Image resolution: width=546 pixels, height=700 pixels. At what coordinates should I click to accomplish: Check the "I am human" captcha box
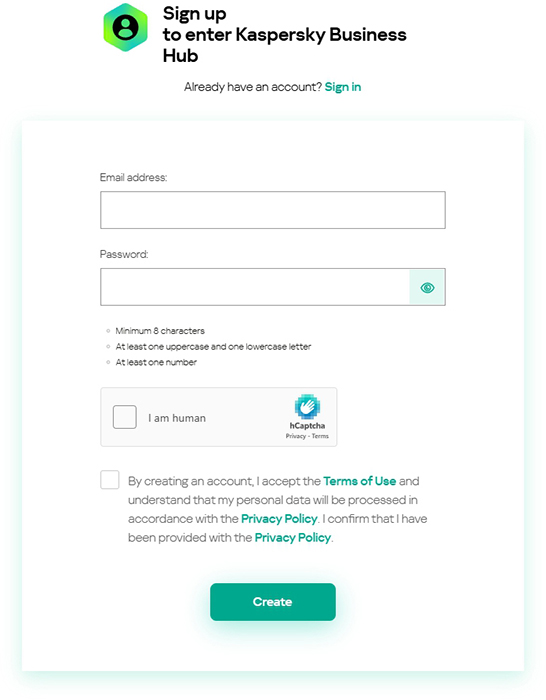(125, 417)
